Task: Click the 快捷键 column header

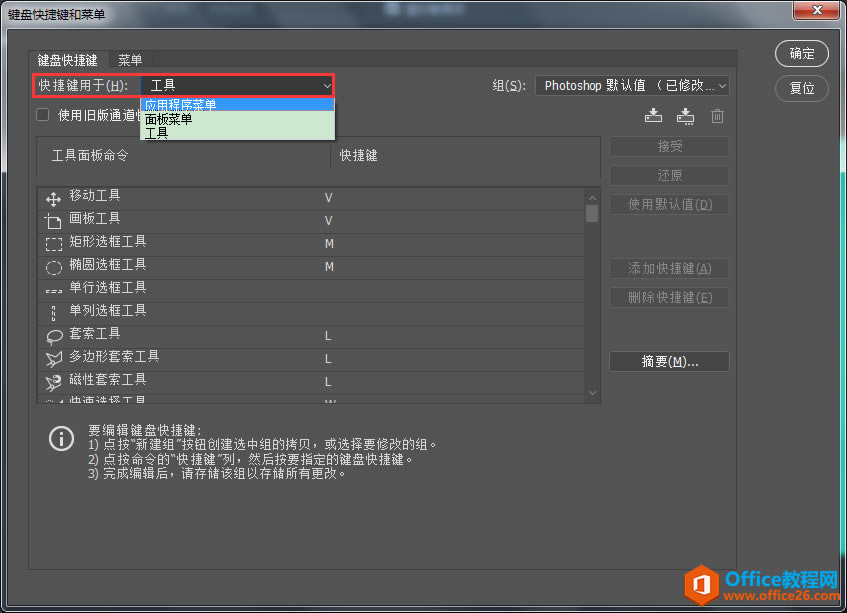Action: pos(358,156)
